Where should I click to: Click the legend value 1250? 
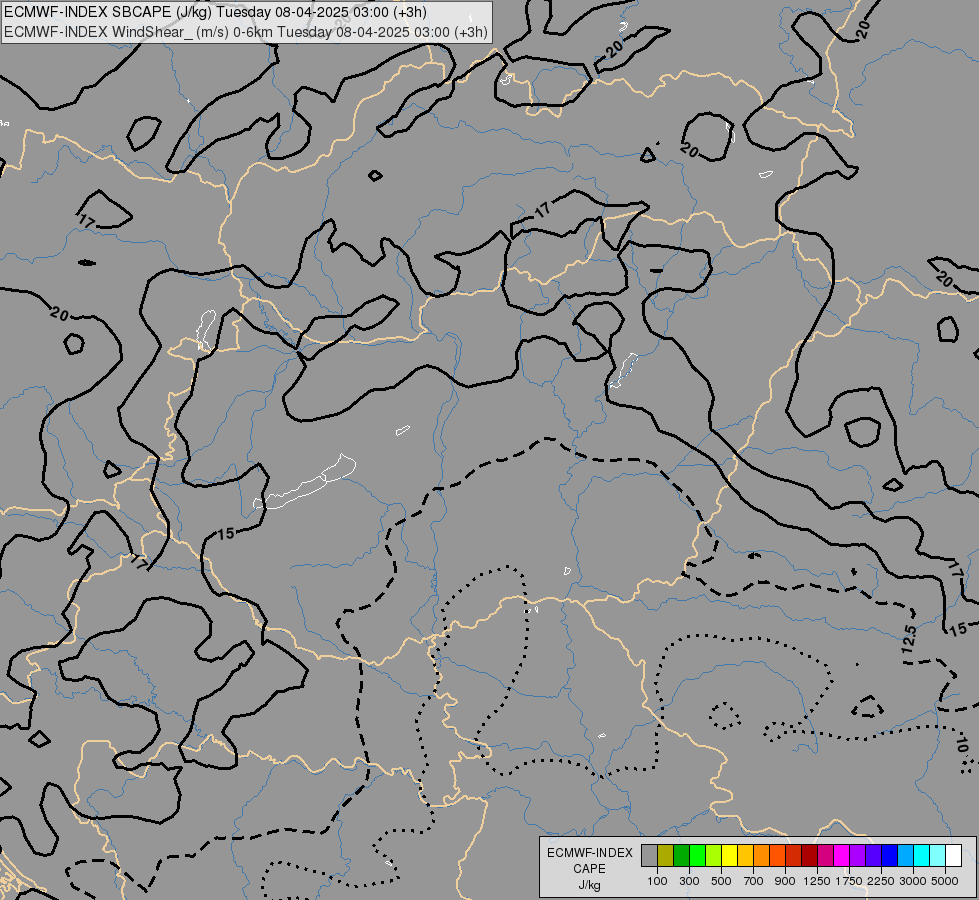pos(817,881)
